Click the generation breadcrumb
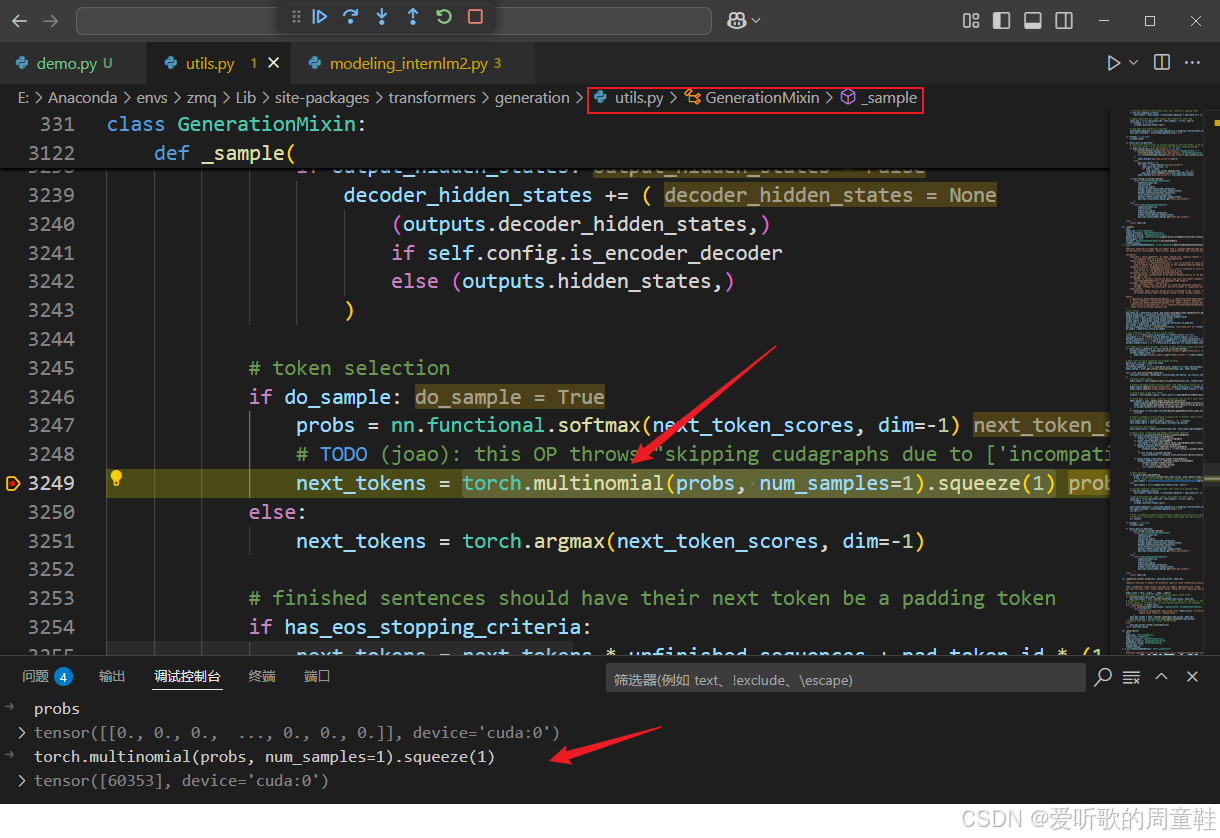The image size is (1220, 838). point(532,98)
